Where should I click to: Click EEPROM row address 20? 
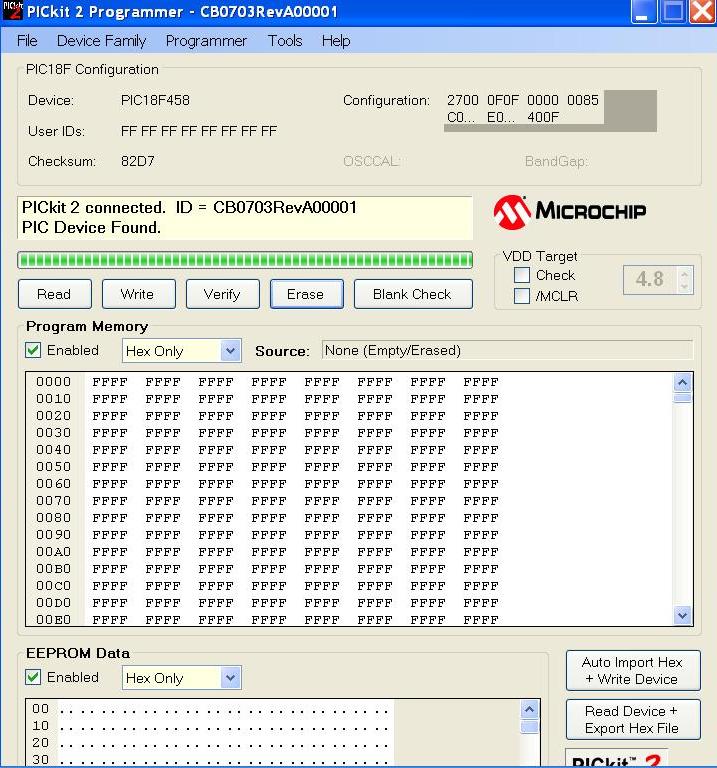[41, 743]
